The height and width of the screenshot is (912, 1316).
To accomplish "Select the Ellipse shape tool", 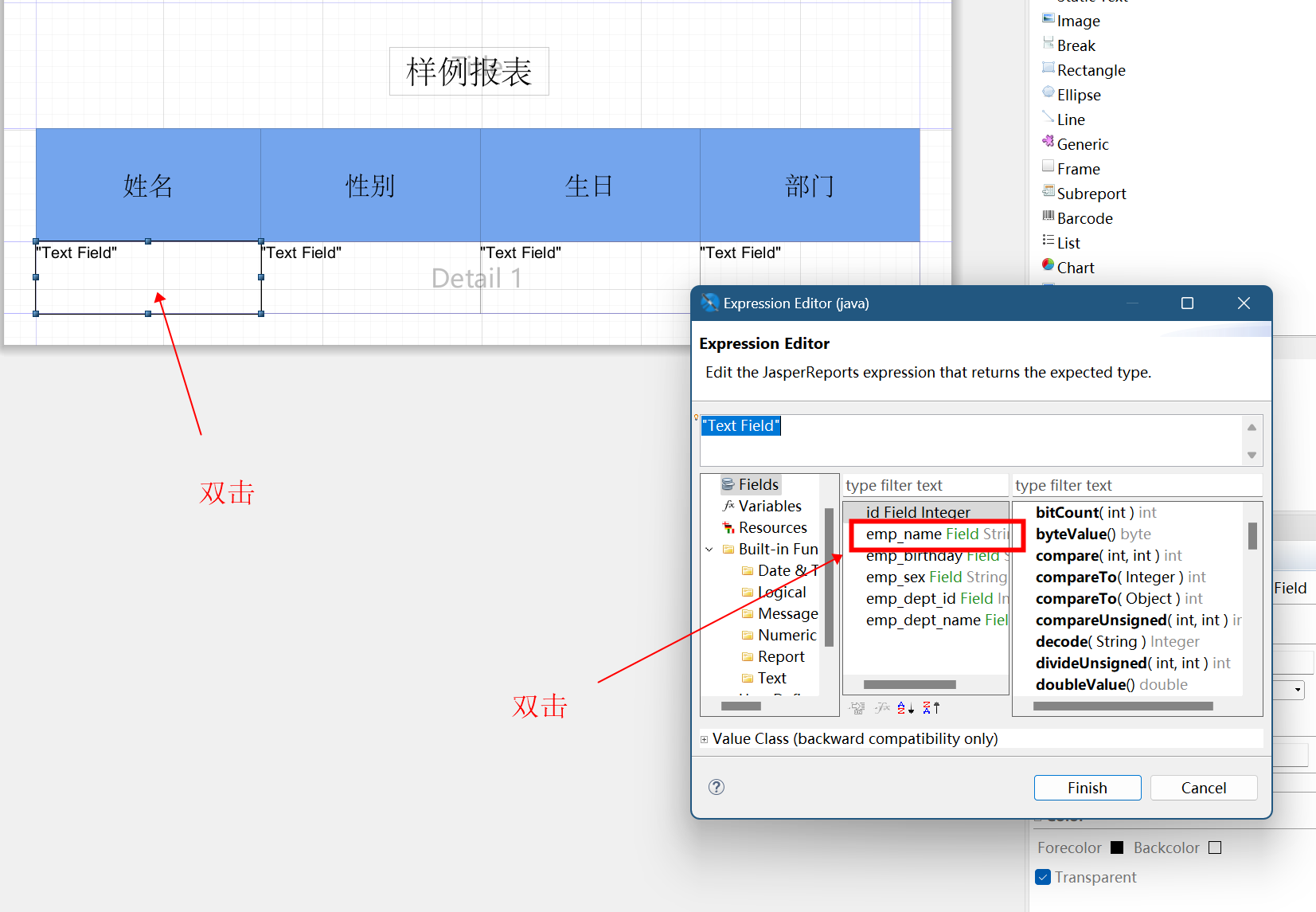I will (1078, 95).
